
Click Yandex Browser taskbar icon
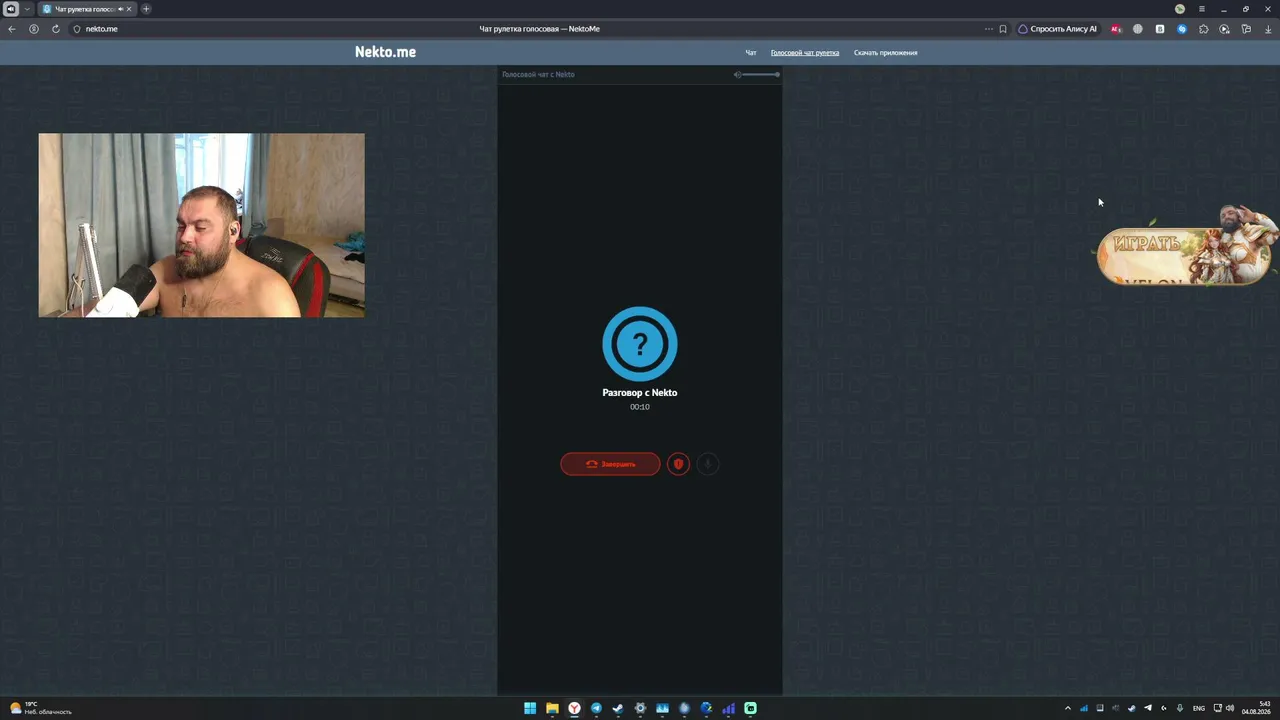574,708
